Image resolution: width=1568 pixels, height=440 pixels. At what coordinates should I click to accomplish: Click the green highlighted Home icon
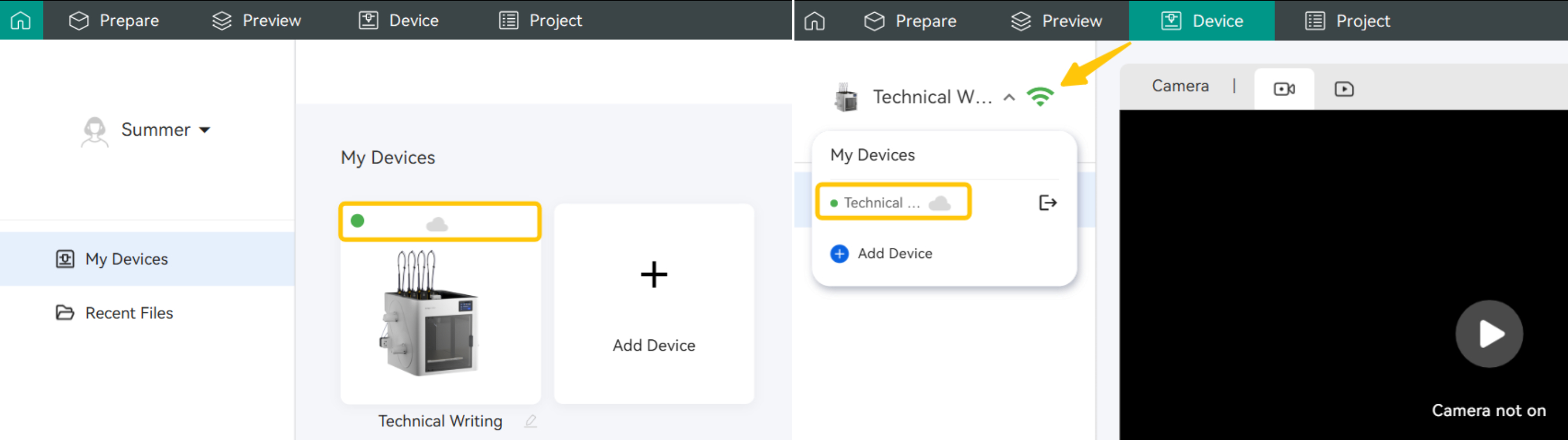click(21, 20)
